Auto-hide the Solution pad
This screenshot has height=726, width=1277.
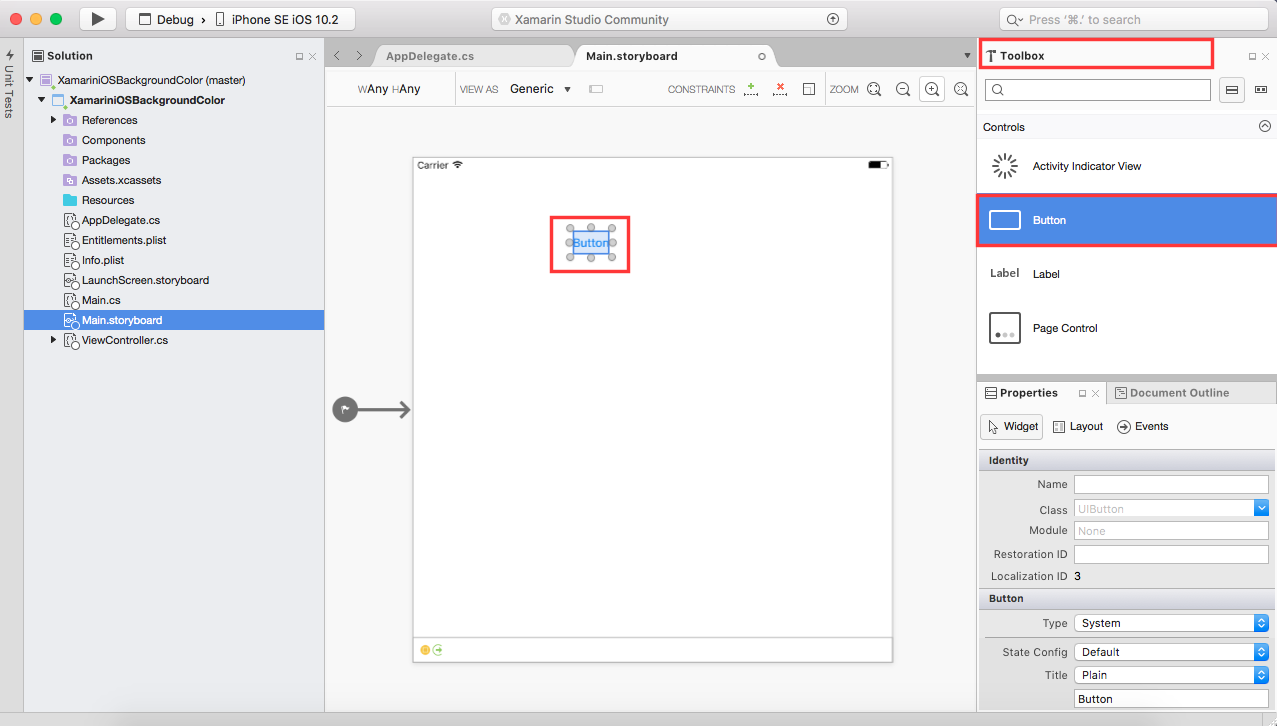tap(299, 57)
